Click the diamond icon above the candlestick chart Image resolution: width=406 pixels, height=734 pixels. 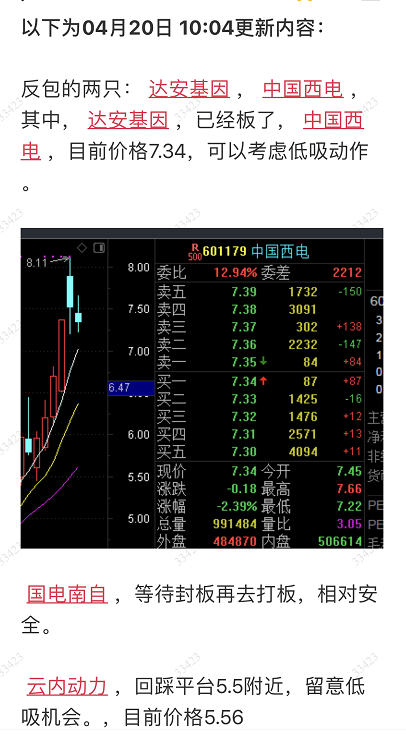pyautogui.click(x=82, y=248)
